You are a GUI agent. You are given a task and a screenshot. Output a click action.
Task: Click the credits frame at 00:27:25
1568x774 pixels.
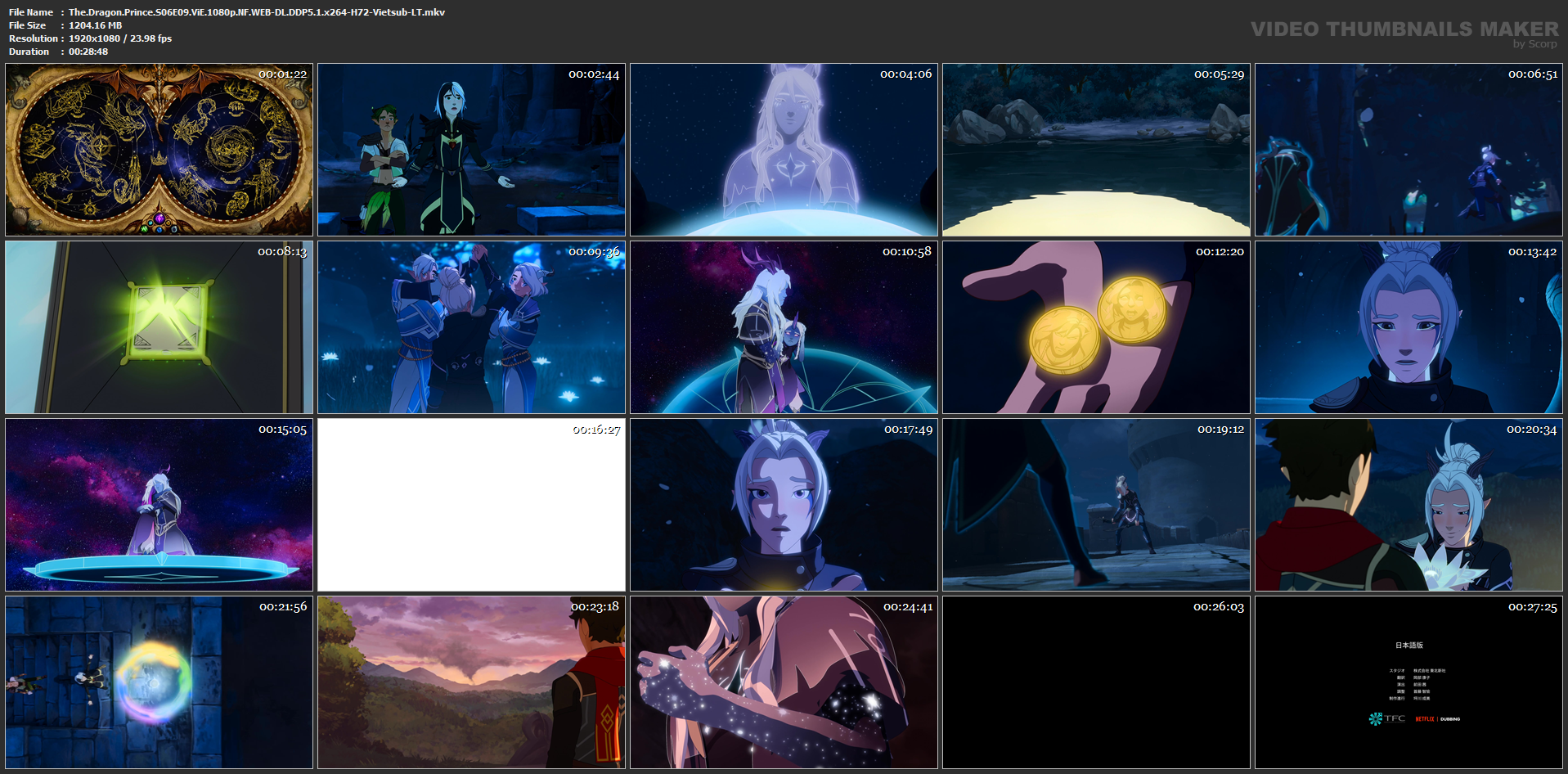(1409, 682)
